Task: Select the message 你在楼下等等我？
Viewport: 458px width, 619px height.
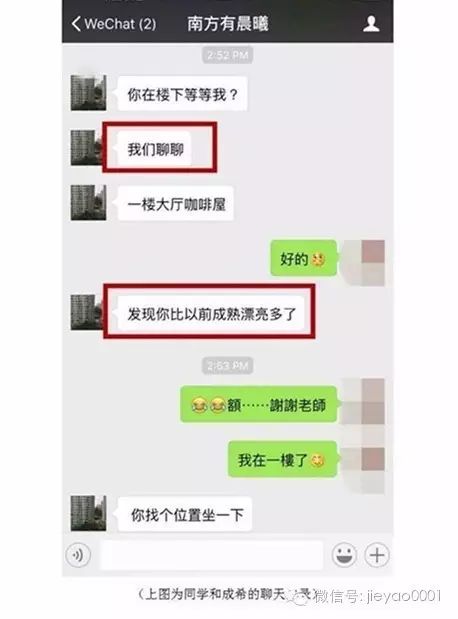Action: click(181, 94)
